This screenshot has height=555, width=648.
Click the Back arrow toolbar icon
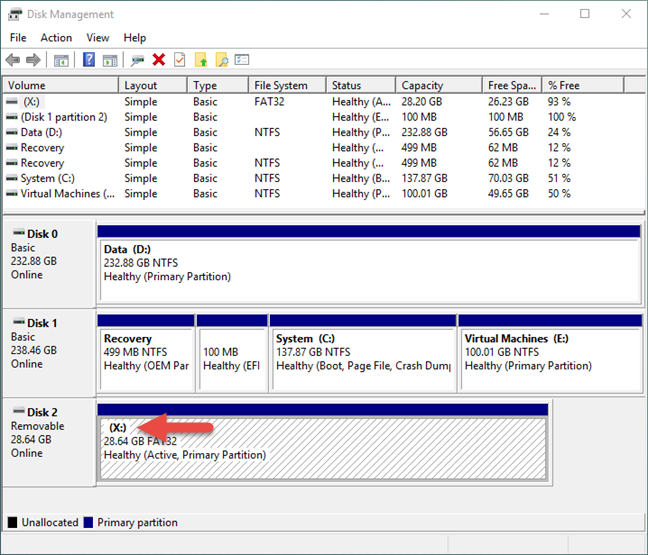[x=13, y=60]
